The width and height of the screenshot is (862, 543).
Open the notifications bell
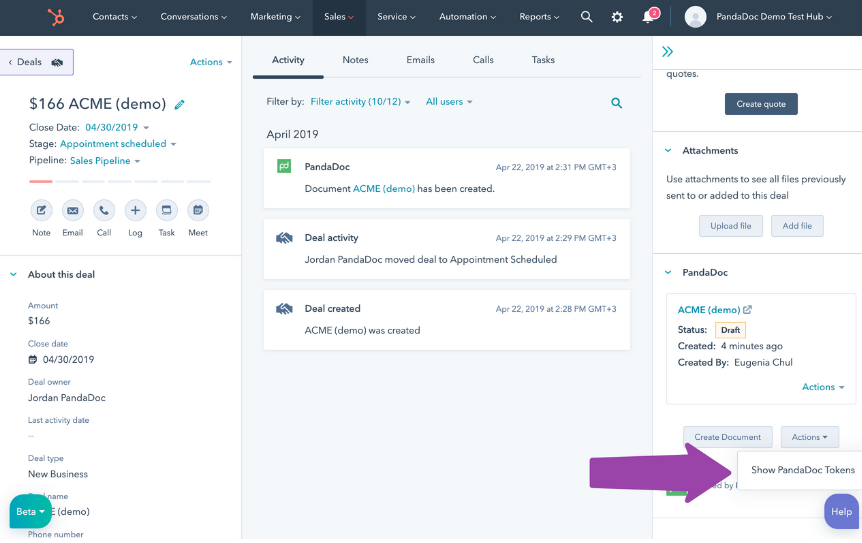(x=649, y=16)
